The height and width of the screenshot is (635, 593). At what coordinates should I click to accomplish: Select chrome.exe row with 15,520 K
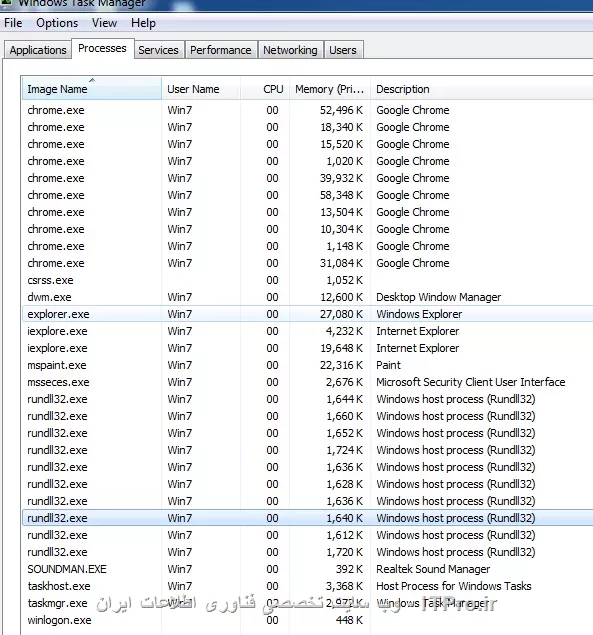[308, 144]
